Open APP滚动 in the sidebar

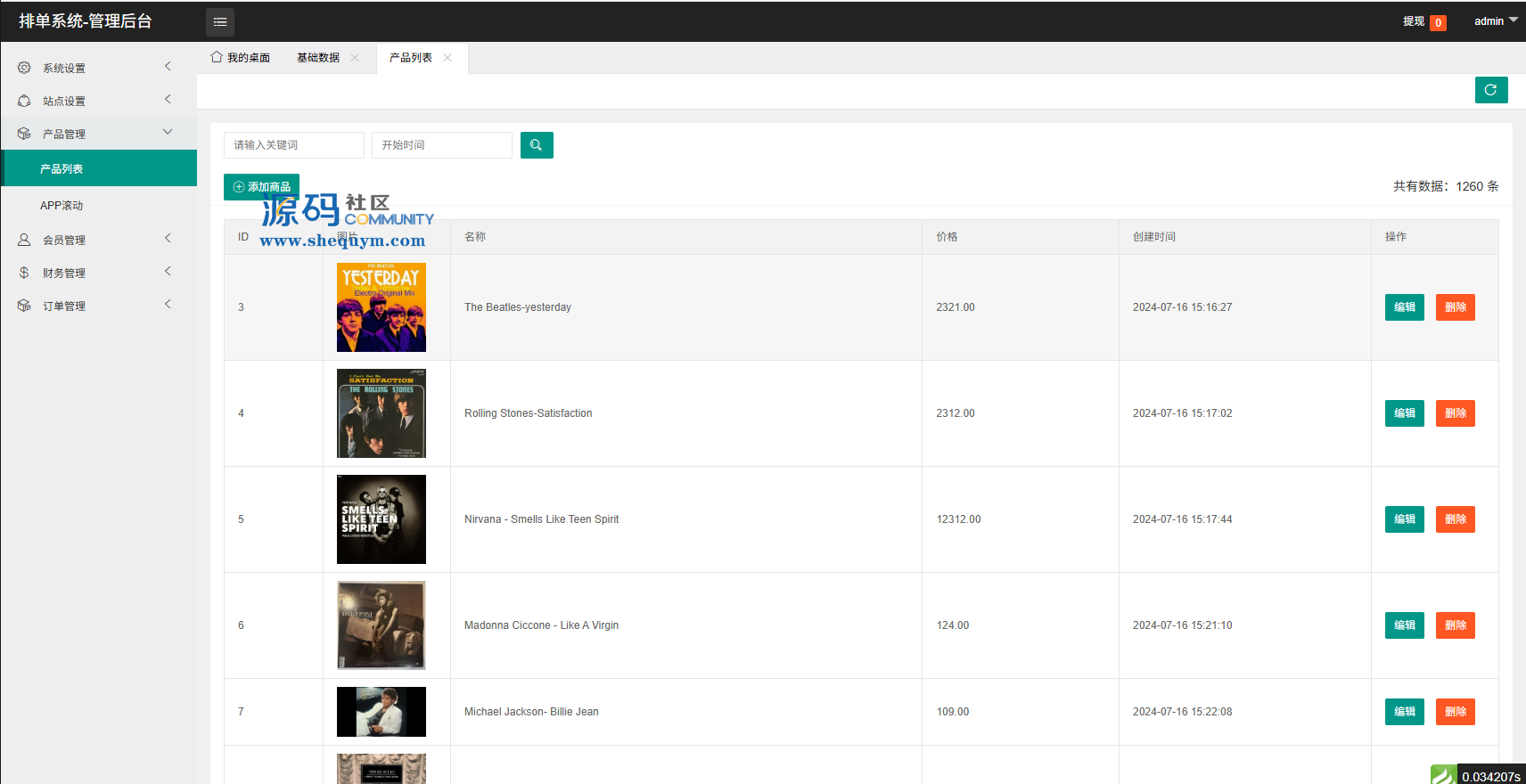pyautogui.click(x=62, y=205)
